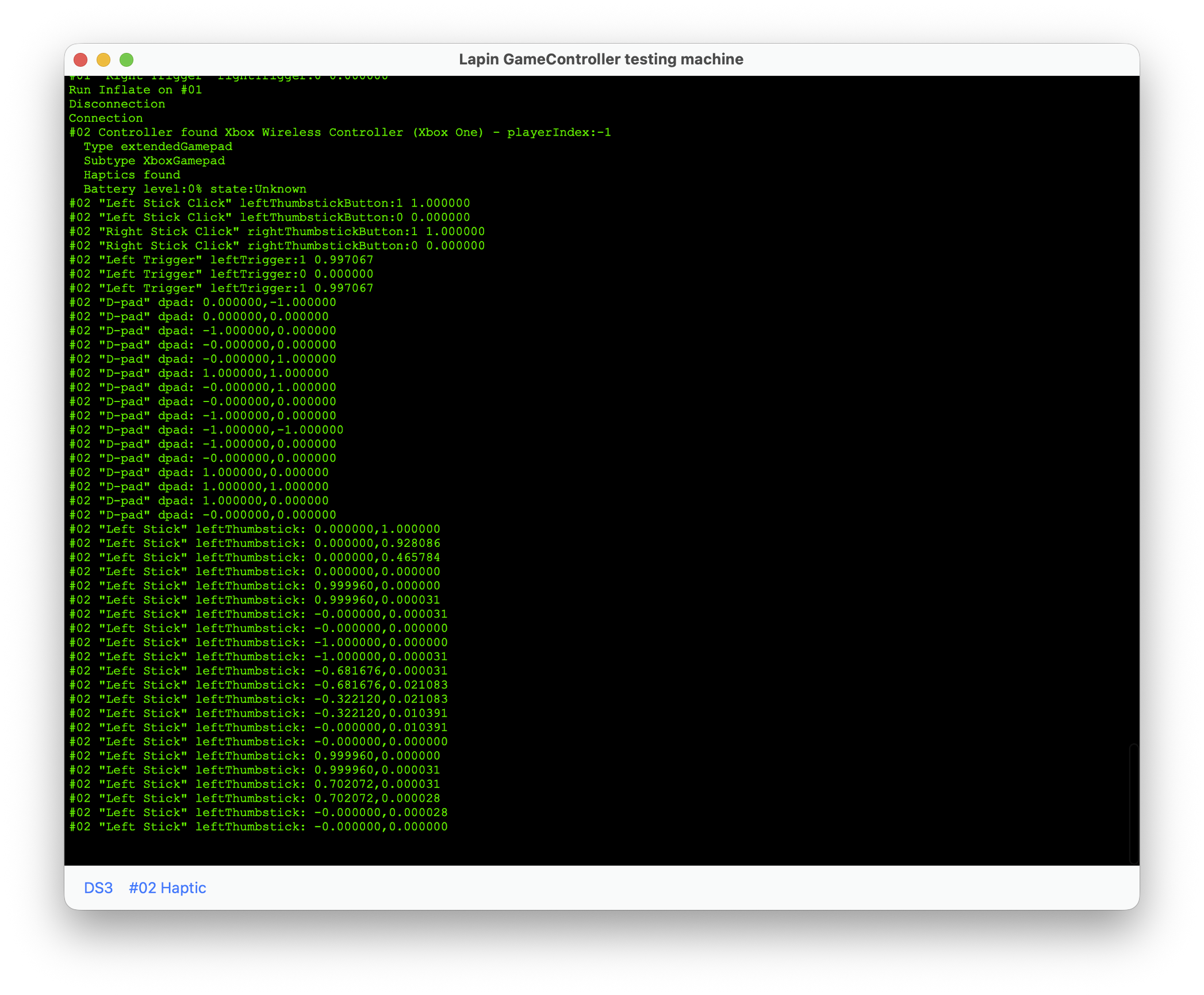Select the 'Subtype XboxGamepad' line
This screenshot has height=995, width=1204.
tap(154, 161)
